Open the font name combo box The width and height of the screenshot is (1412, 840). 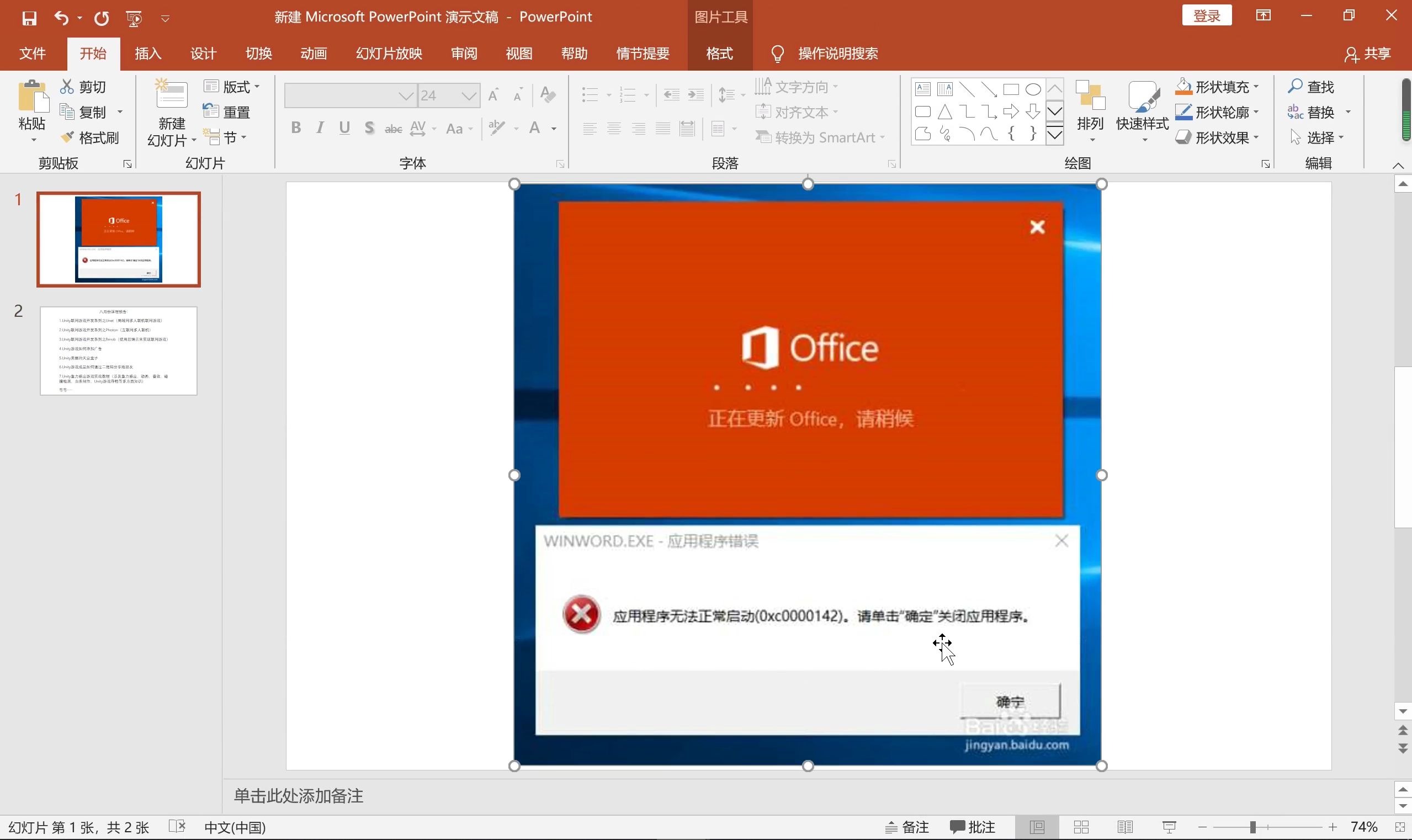350,95
